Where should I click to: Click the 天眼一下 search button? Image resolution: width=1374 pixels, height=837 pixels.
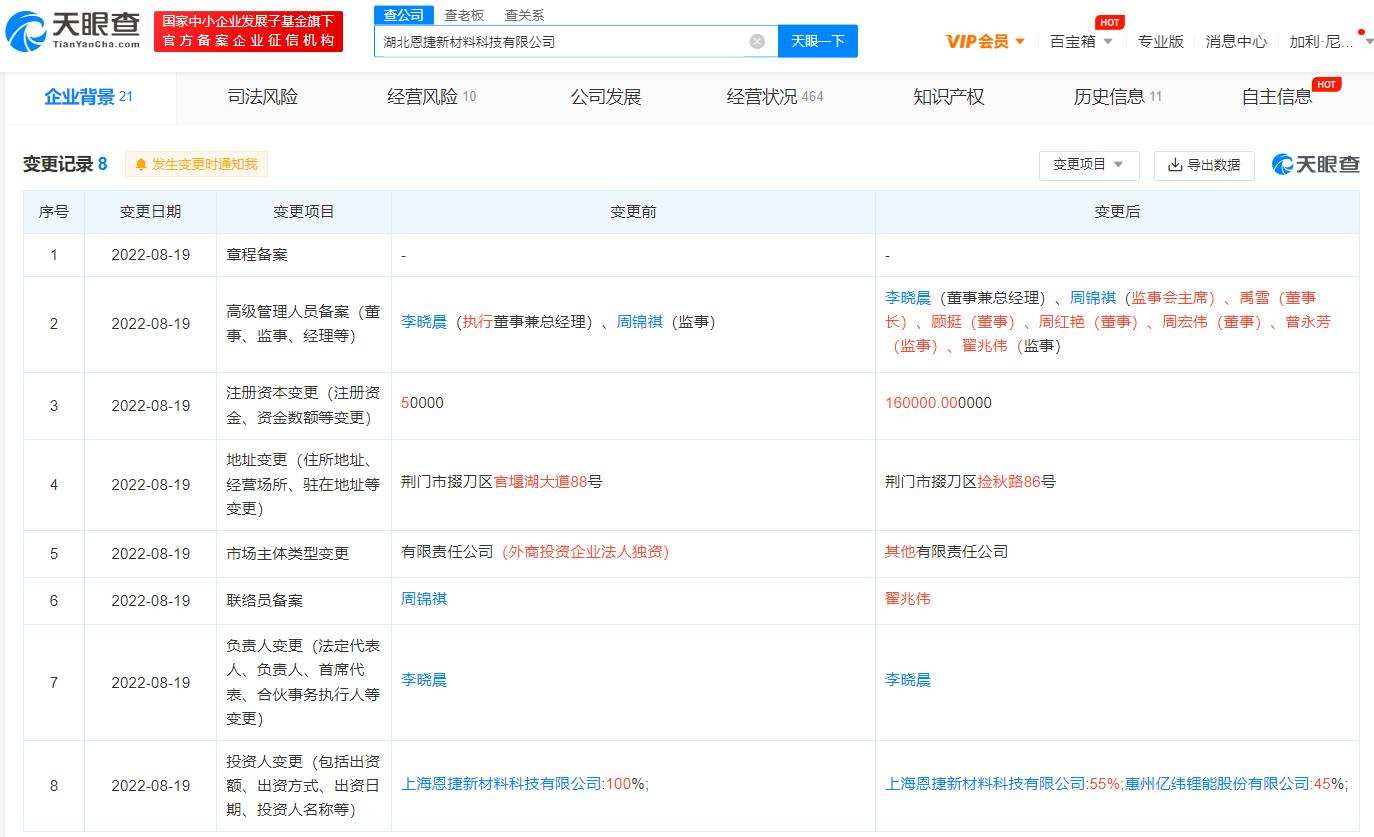pos(818,41)
